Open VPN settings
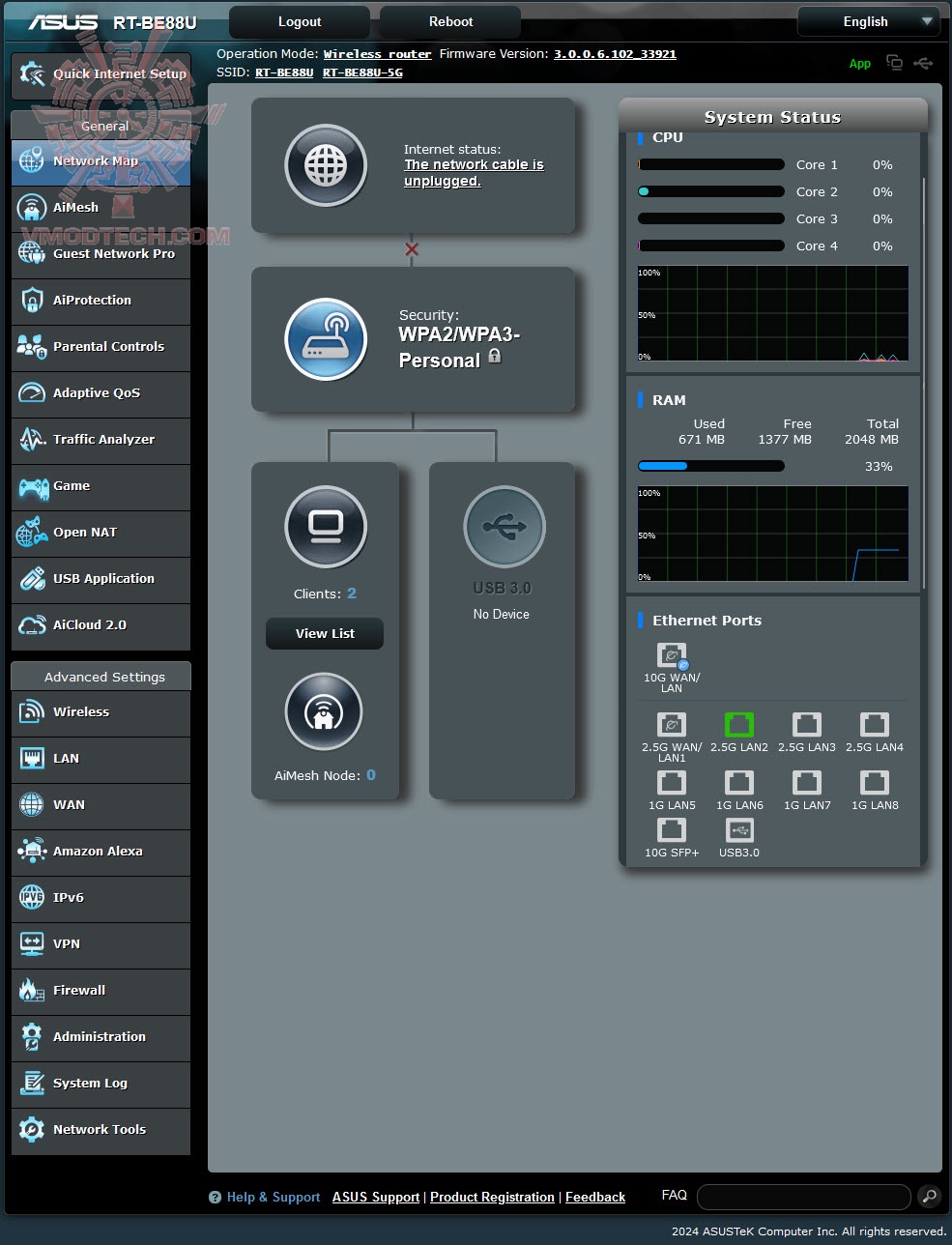 pyautogui.click(x=101, y=944)
